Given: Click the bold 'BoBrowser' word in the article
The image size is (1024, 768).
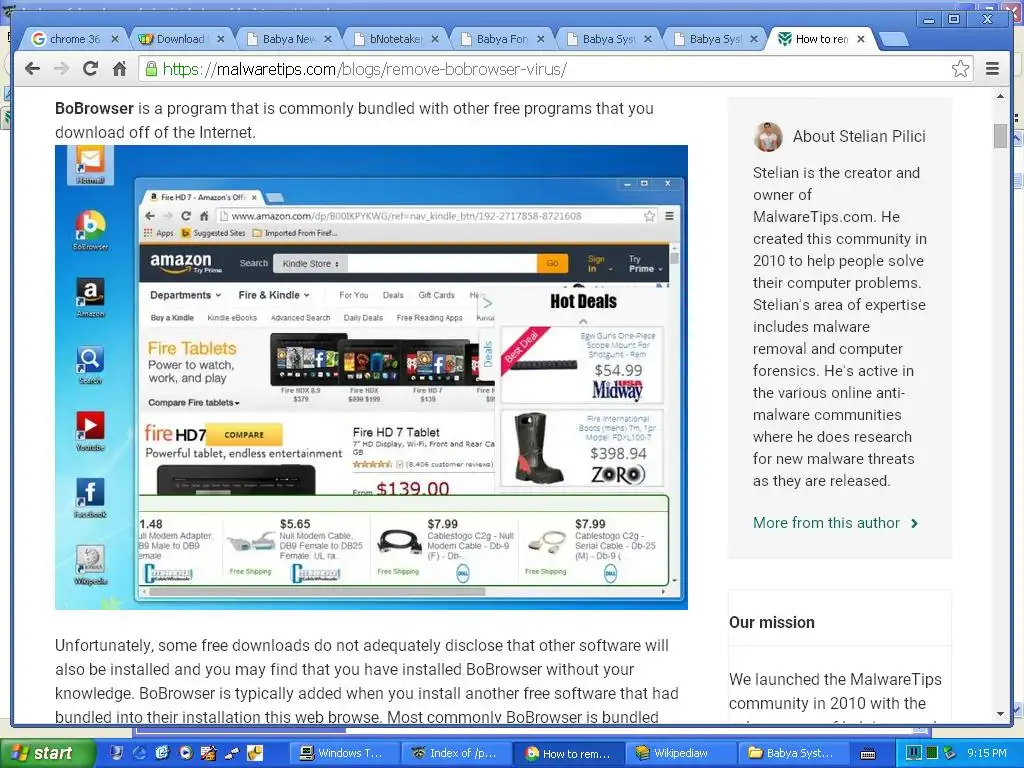Looking at the screenshot, I should click(x=94, y=108).
